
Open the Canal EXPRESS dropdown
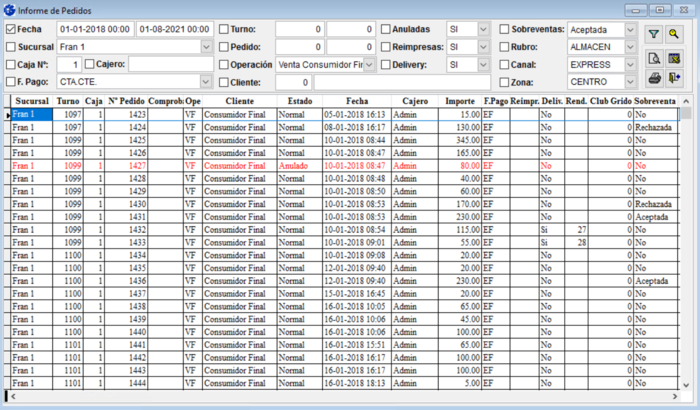coord(630,65)
